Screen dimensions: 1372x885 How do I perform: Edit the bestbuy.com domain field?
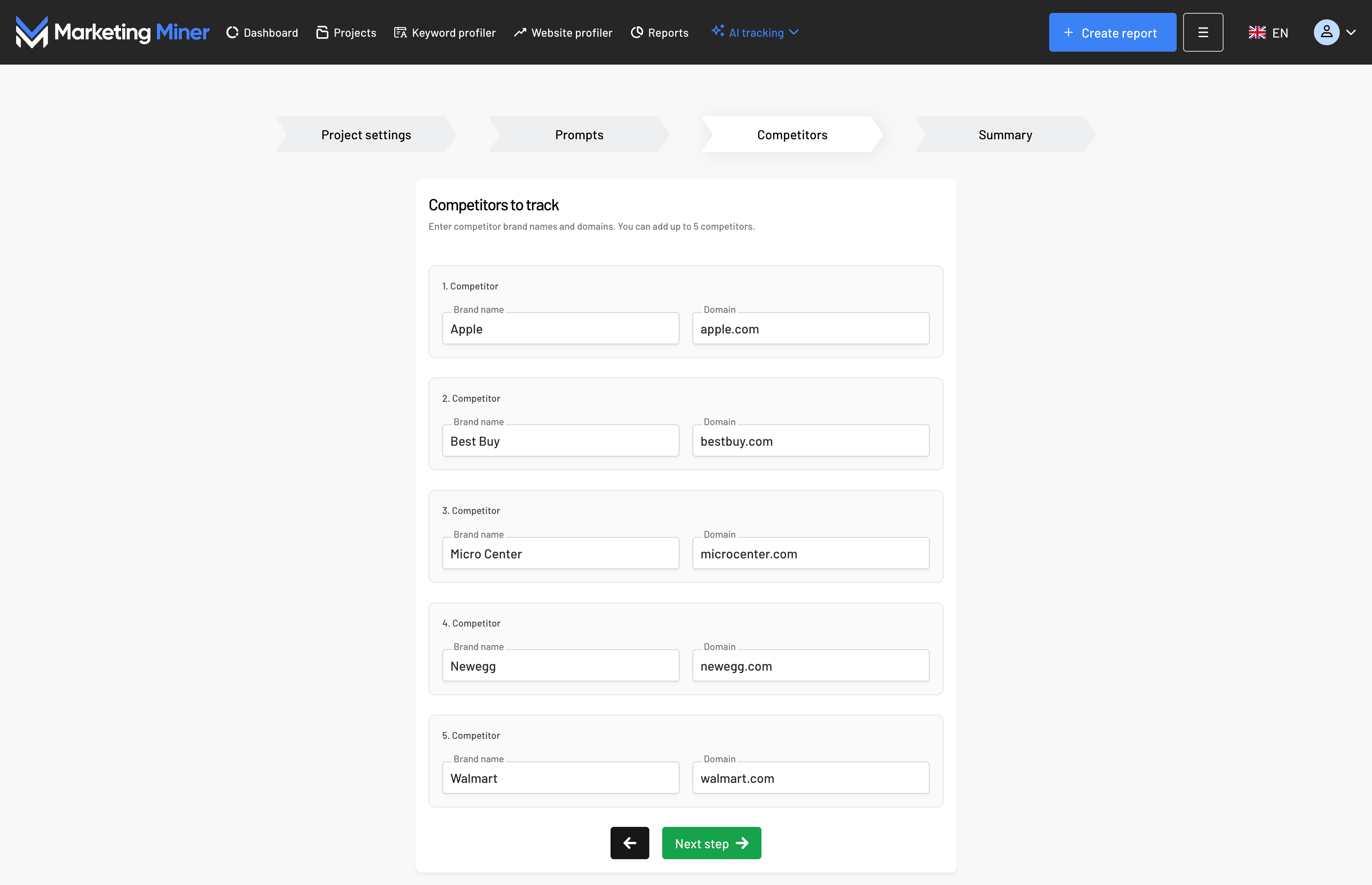(x=810, y=441)
